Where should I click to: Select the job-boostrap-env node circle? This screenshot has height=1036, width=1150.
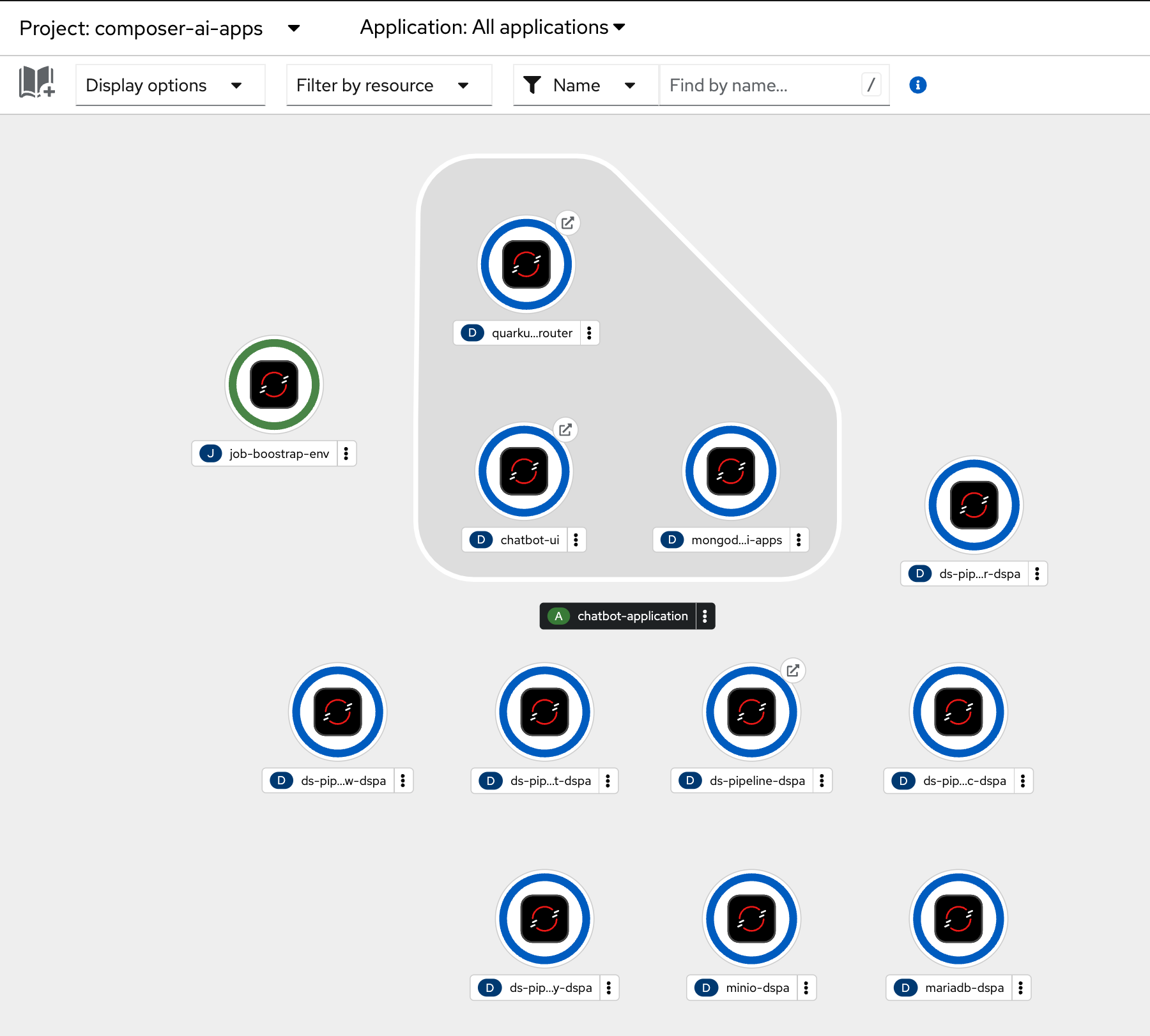274,385
